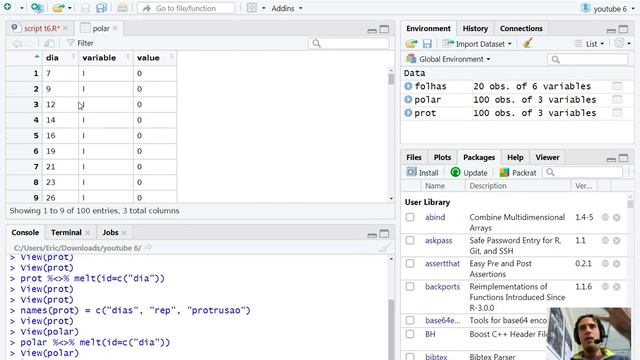Enable the assertthat package checkbox

click(410, 263)
